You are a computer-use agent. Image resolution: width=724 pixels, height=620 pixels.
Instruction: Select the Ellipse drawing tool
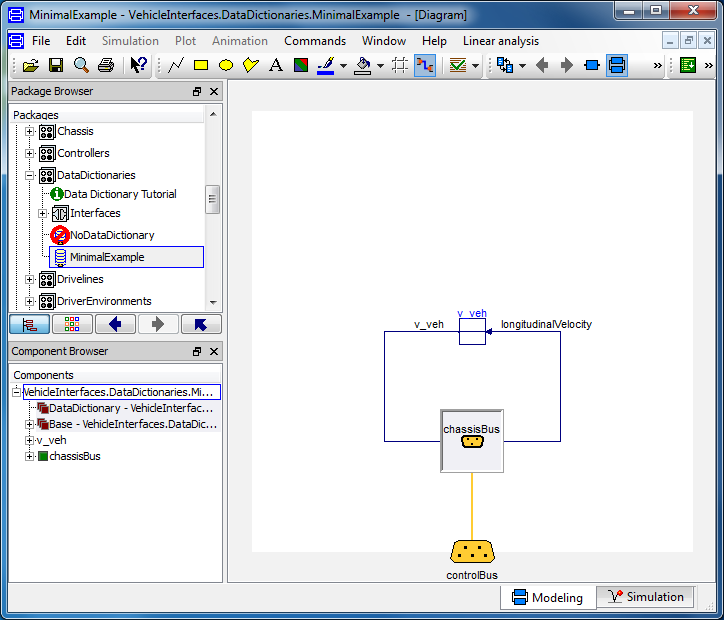tap(226, 66)
